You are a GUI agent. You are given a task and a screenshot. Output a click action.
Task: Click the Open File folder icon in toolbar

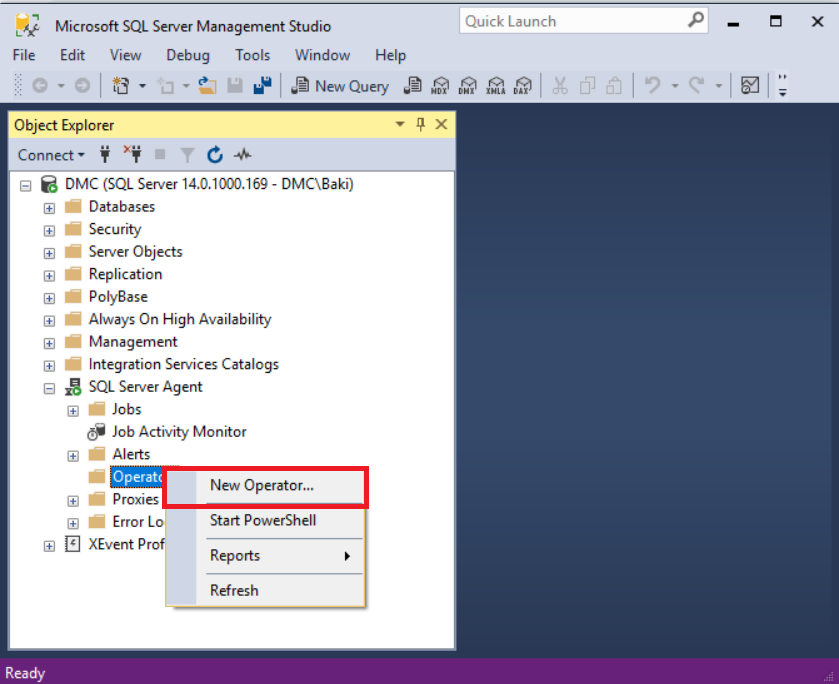pyautogui.click(x=207, y=86)
